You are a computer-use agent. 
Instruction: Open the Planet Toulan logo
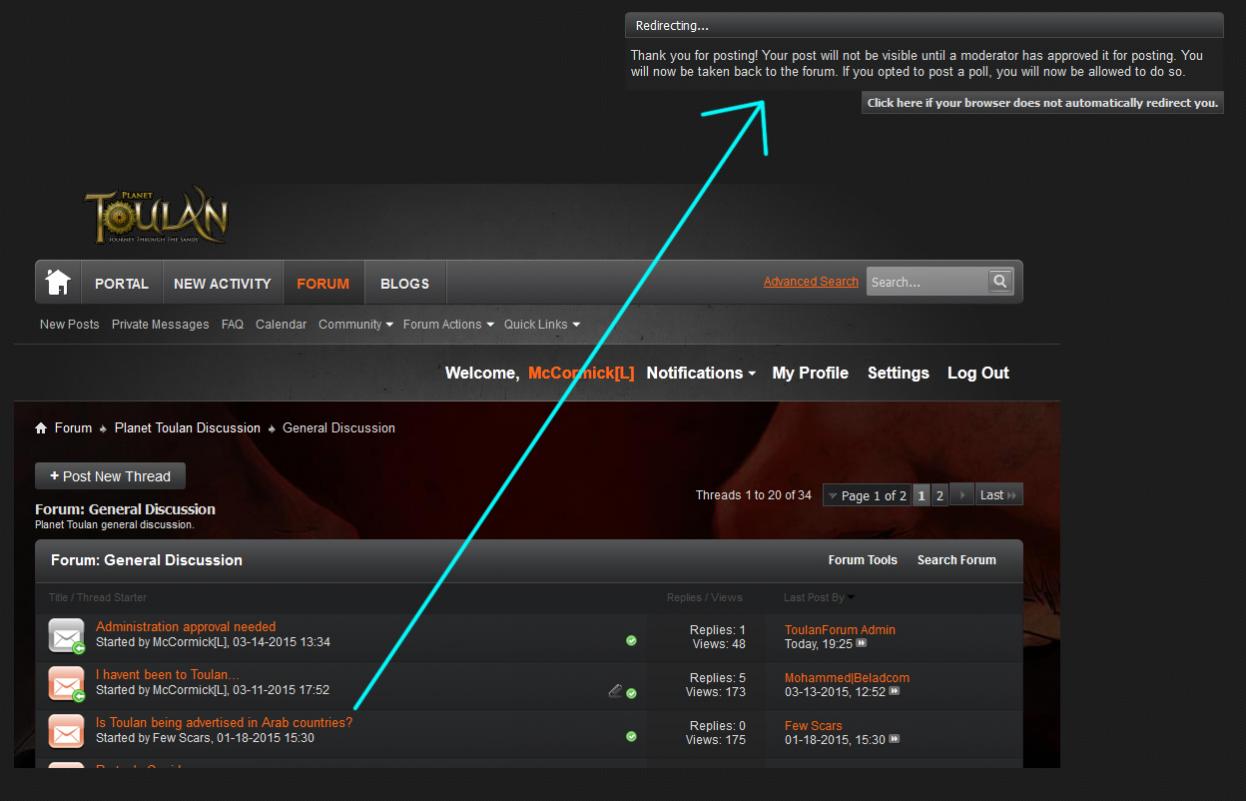coord(156,214)
